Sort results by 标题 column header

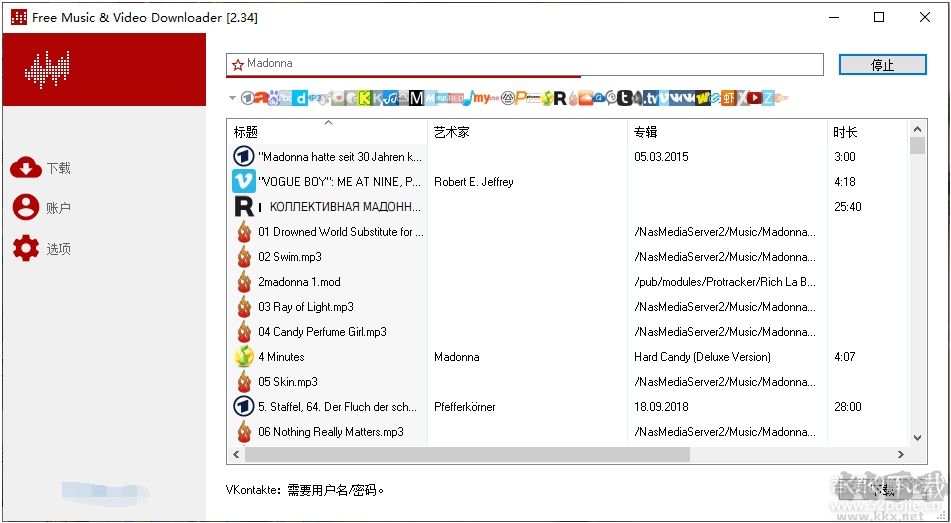(327, 132)
